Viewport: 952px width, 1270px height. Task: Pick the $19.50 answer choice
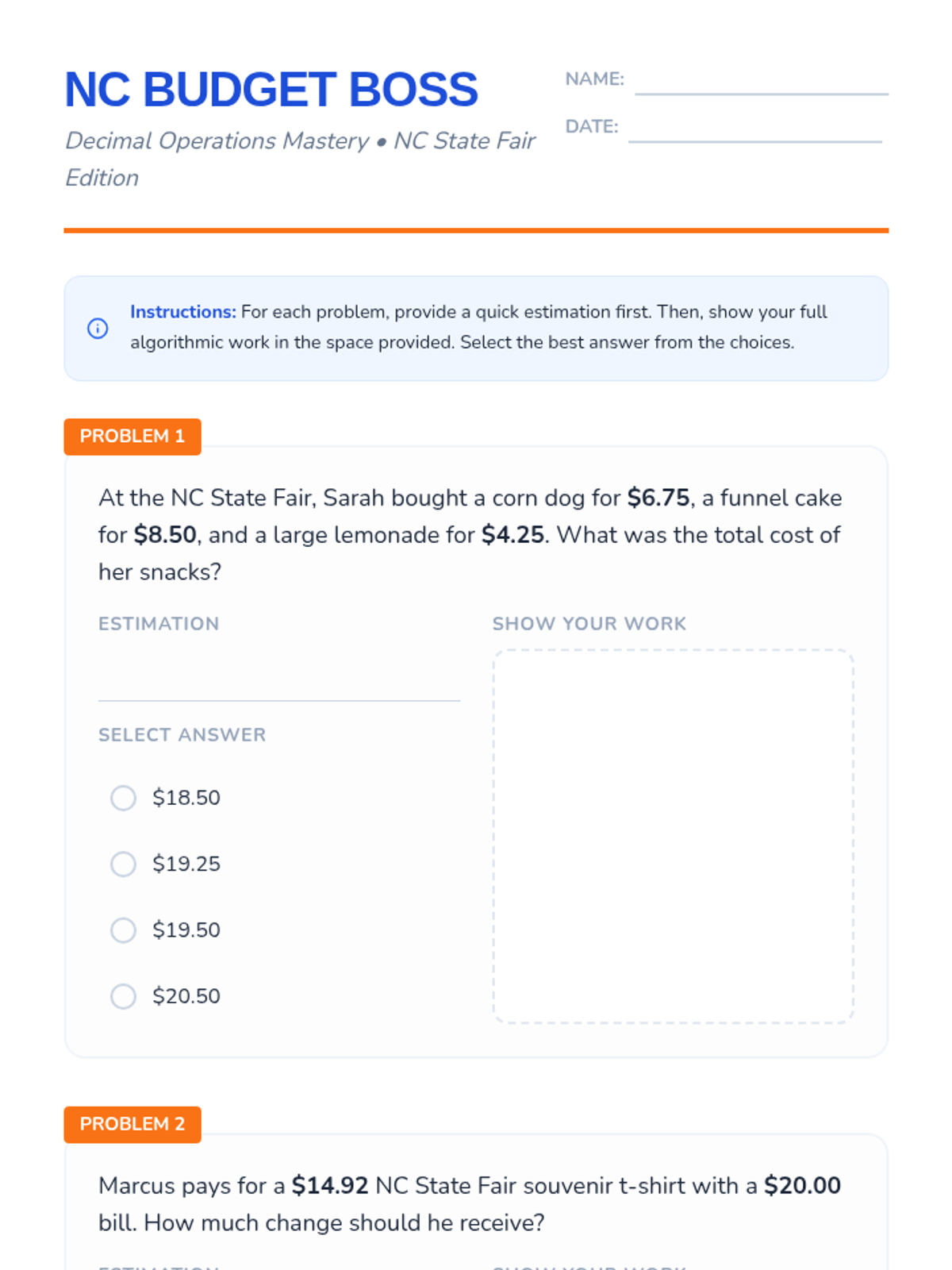[x=123, y=929]
